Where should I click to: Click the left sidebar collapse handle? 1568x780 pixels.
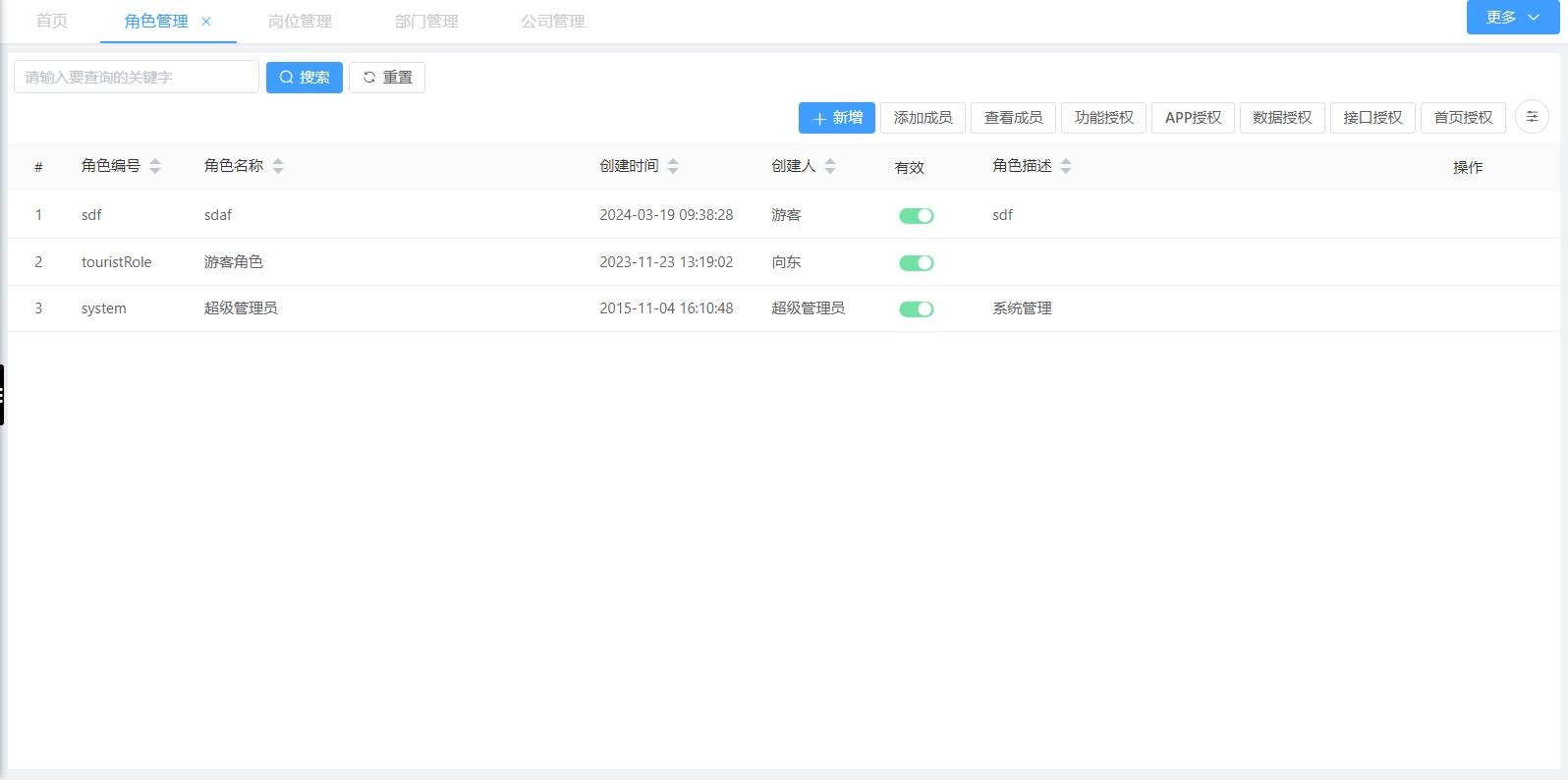[2, 395]
